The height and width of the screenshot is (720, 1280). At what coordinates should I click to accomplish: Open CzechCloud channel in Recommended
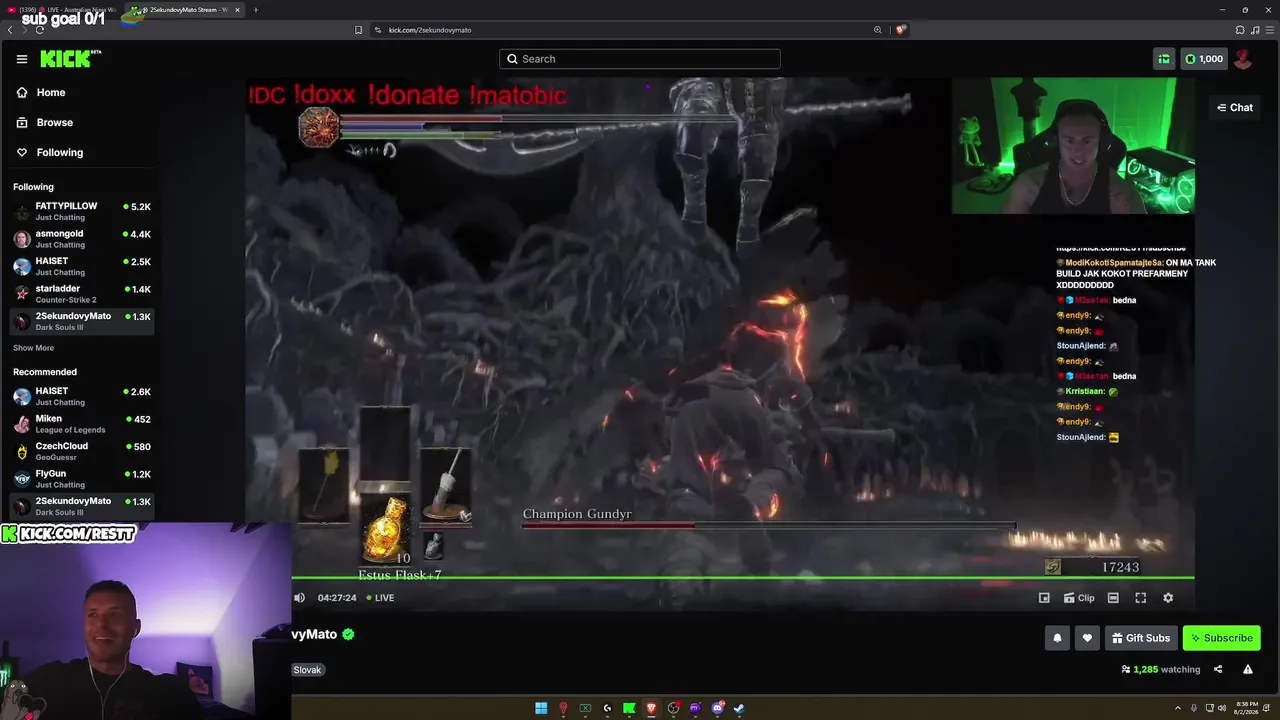[x=80, y=451]
